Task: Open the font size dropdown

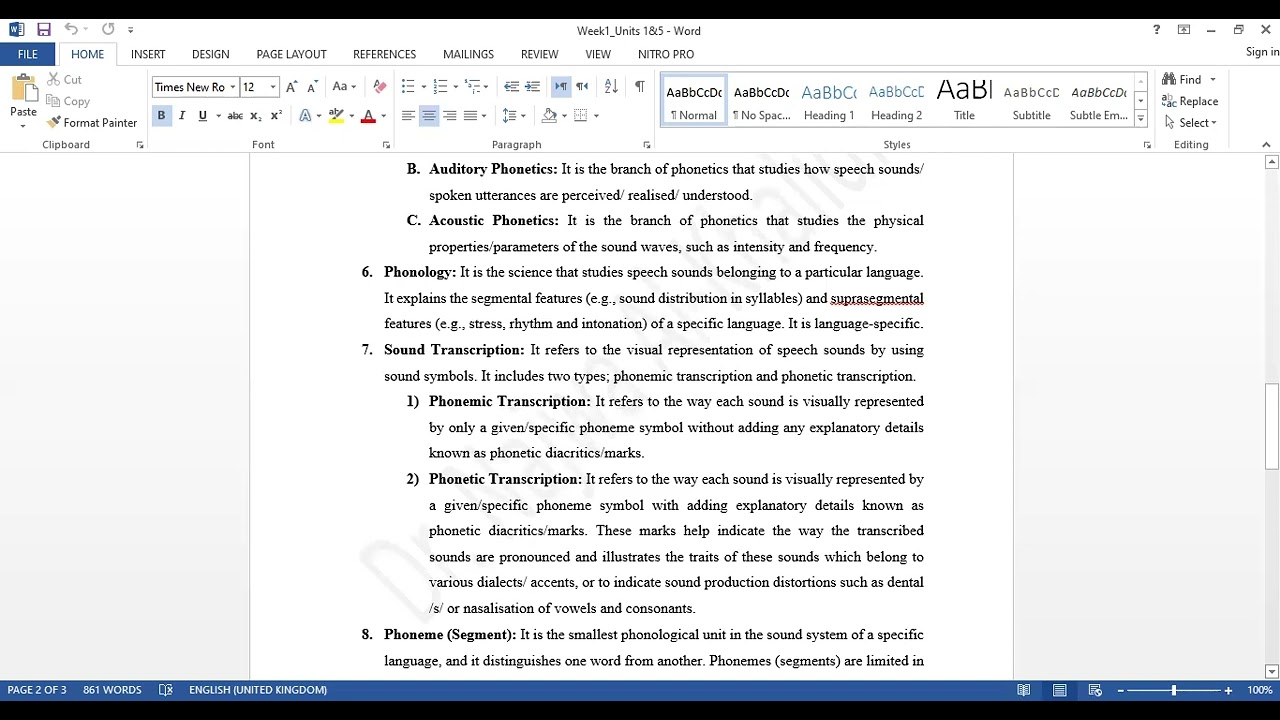Action: tap(273, 88)
